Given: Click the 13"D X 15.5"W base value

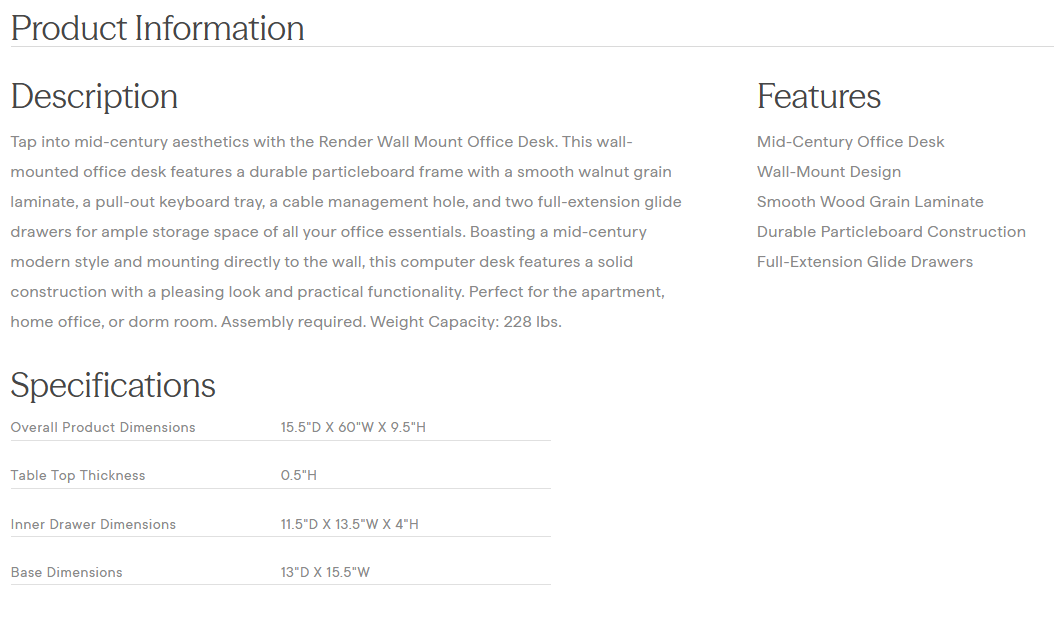Looking at the screenshot, I should [x=325, y=572].
